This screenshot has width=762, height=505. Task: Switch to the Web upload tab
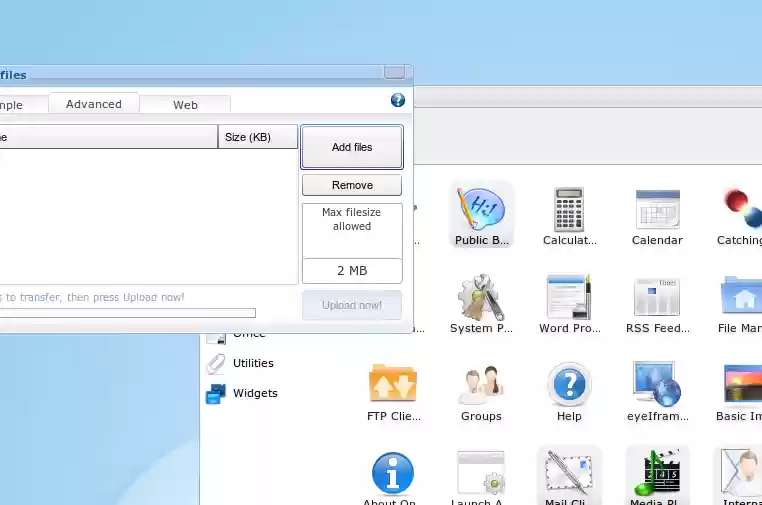coord(185,104)
